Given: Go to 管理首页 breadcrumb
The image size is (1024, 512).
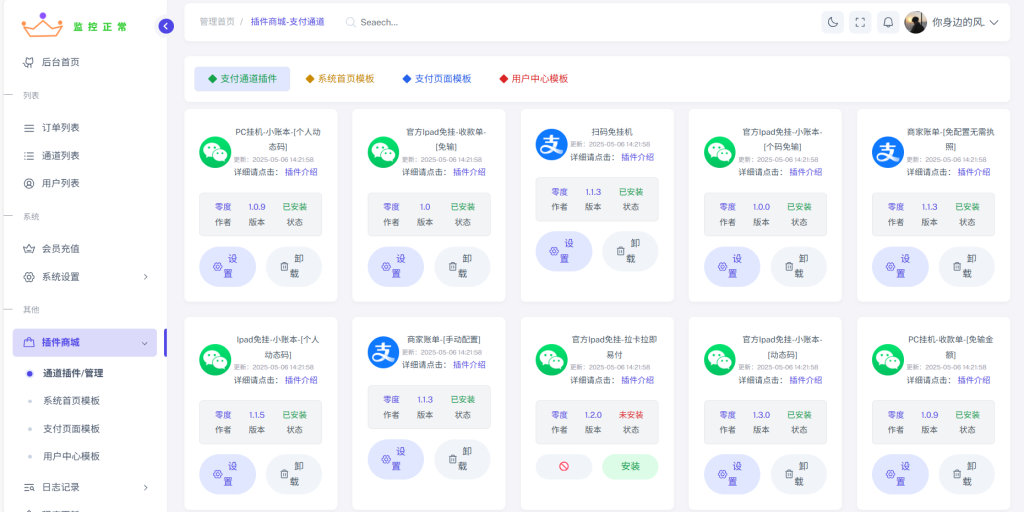Looking at the screenshot, I should pyautogui.click(x=217, y=22).
